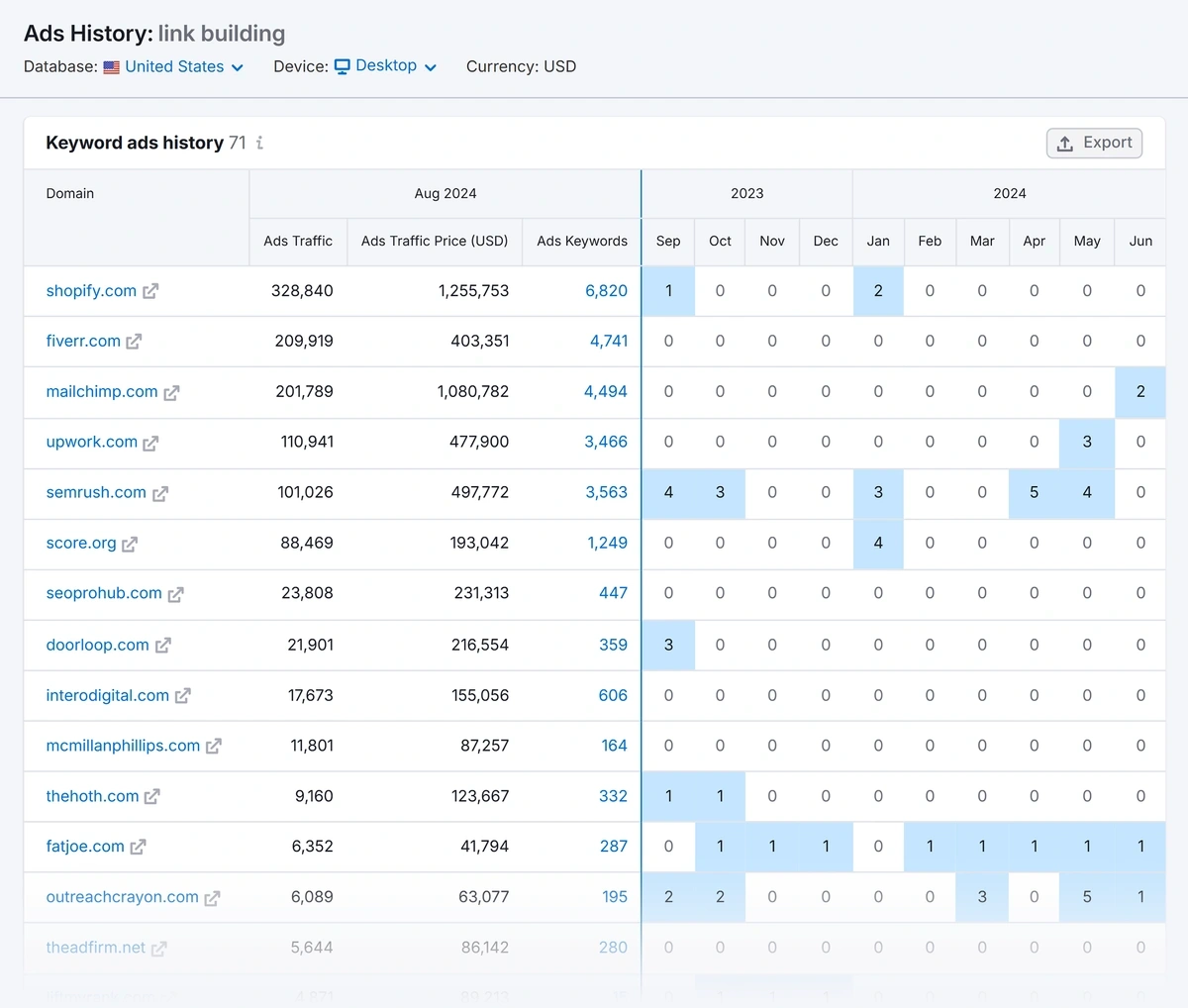Click the Ads Traffic column header
The height and width of the screenshot is (1008, 1188).
pyautogui.click(x=298, y=241)
